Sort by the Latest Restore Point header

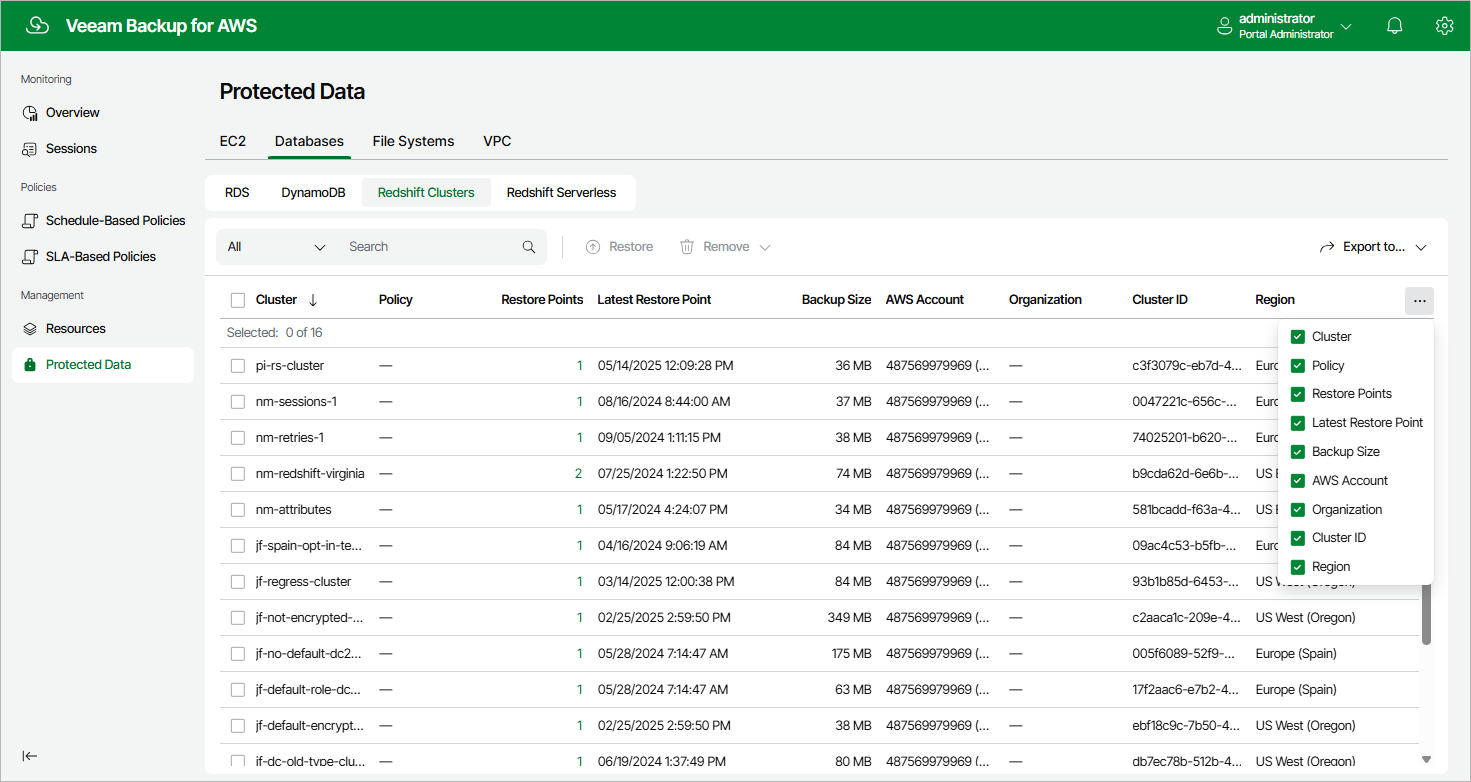click(654, 300)
